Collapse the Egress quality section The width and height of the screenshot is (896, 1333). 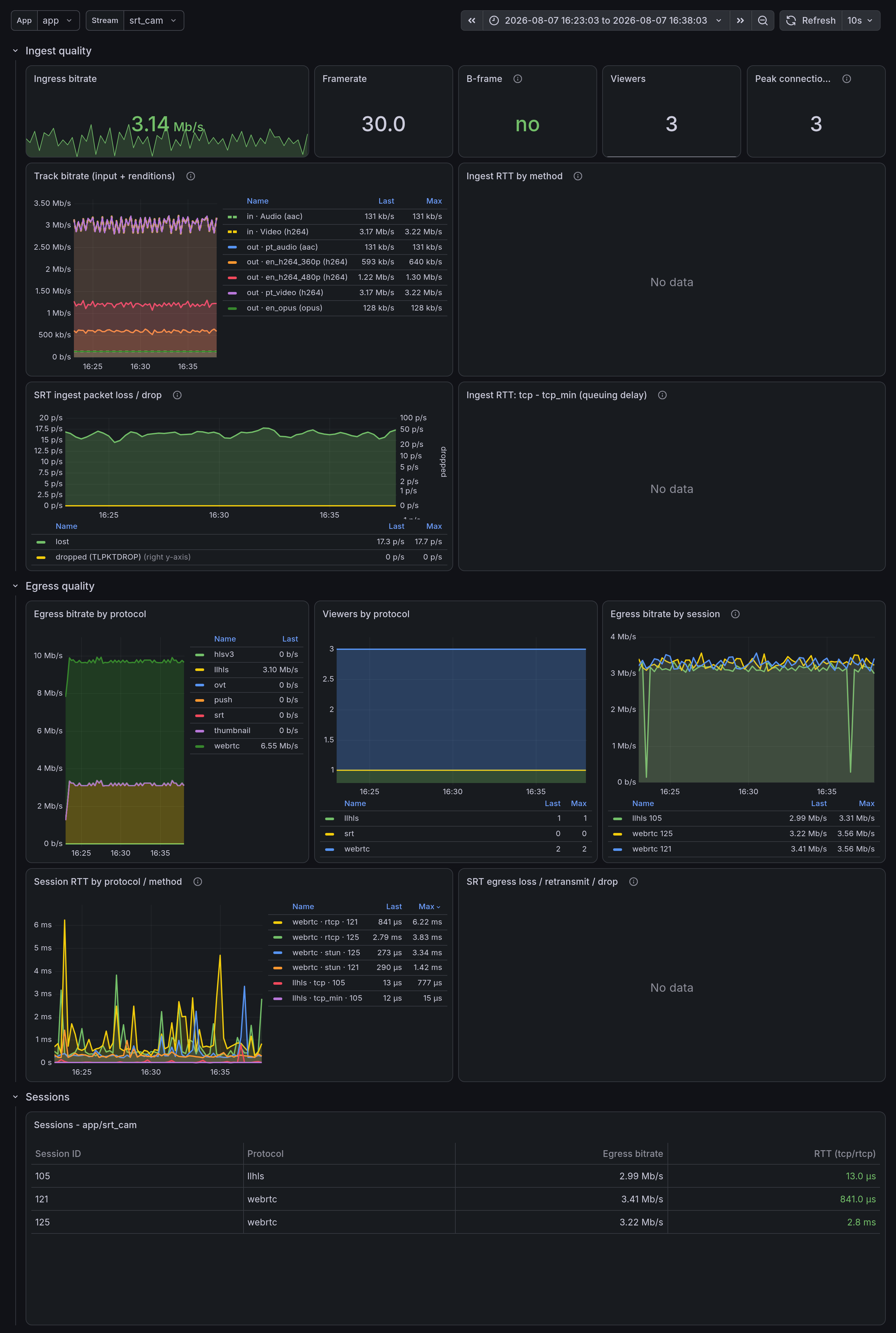[x=15, y=586]
